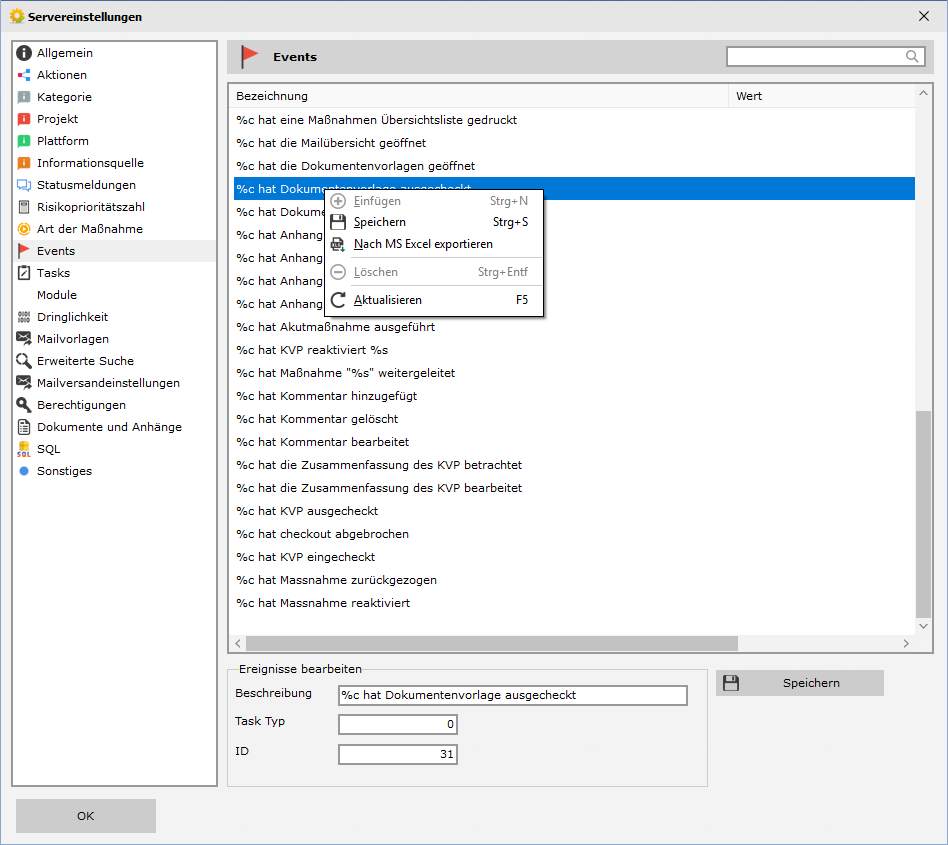Click the Dringlichkeit icon
The width and height of the screenshot is (948, 845).
click(x=24, y=317)
